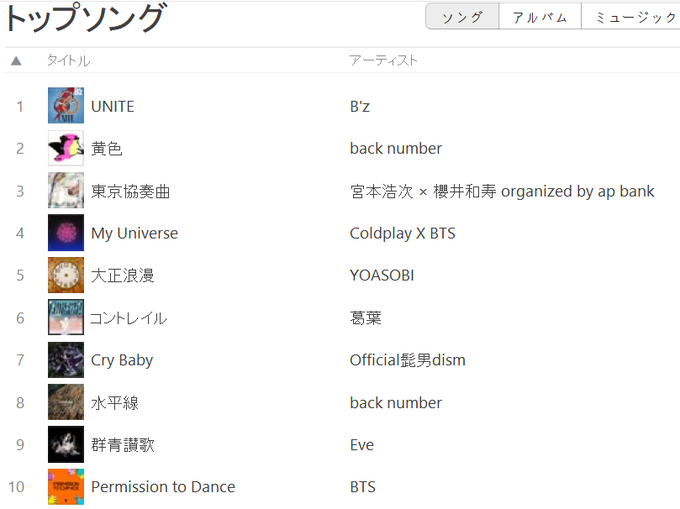Open the ミュージック tab
This screenshot has width=680, height=509.
(x=631, y=16)
